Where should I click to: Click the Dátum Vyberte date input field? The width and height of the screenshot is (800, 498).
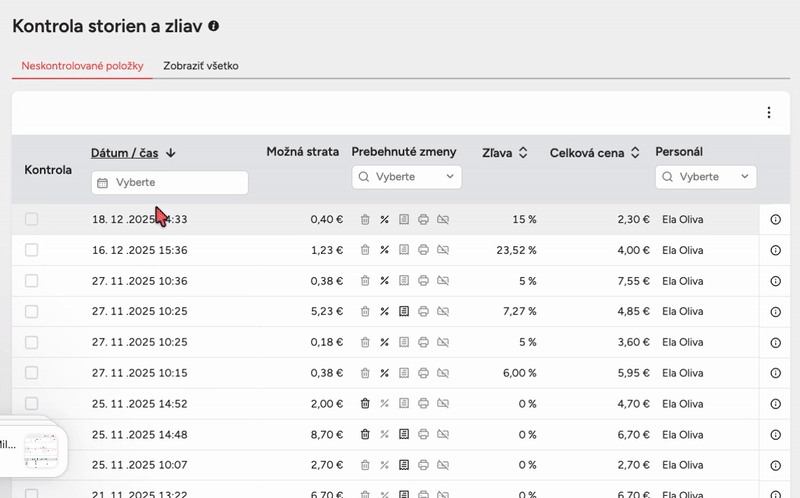170,183
